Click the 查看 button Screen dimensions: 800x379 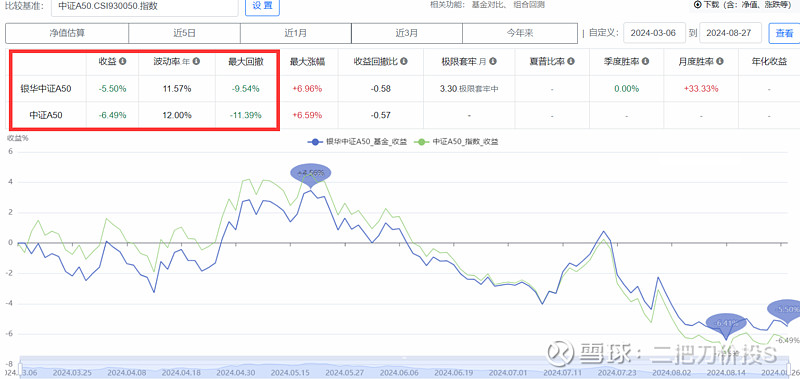coord(784,33)
